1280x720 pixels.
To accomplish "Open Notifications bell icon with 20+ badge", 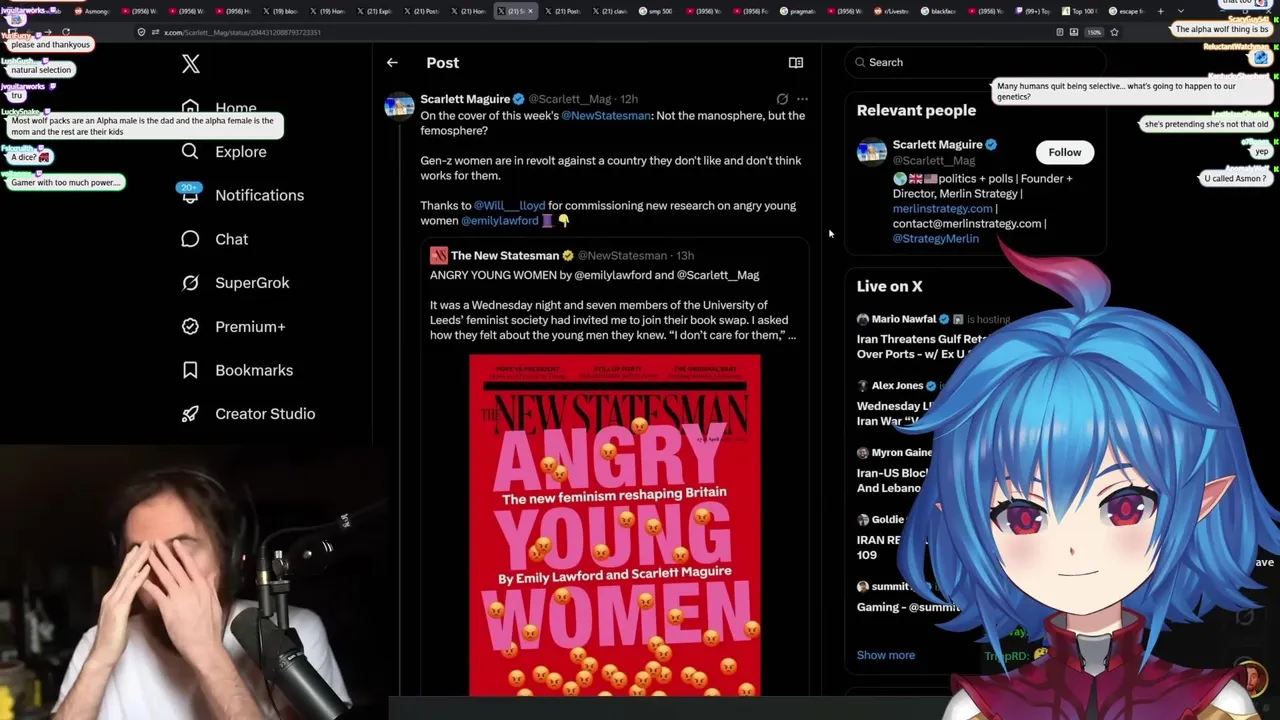I will coord(190,193).
